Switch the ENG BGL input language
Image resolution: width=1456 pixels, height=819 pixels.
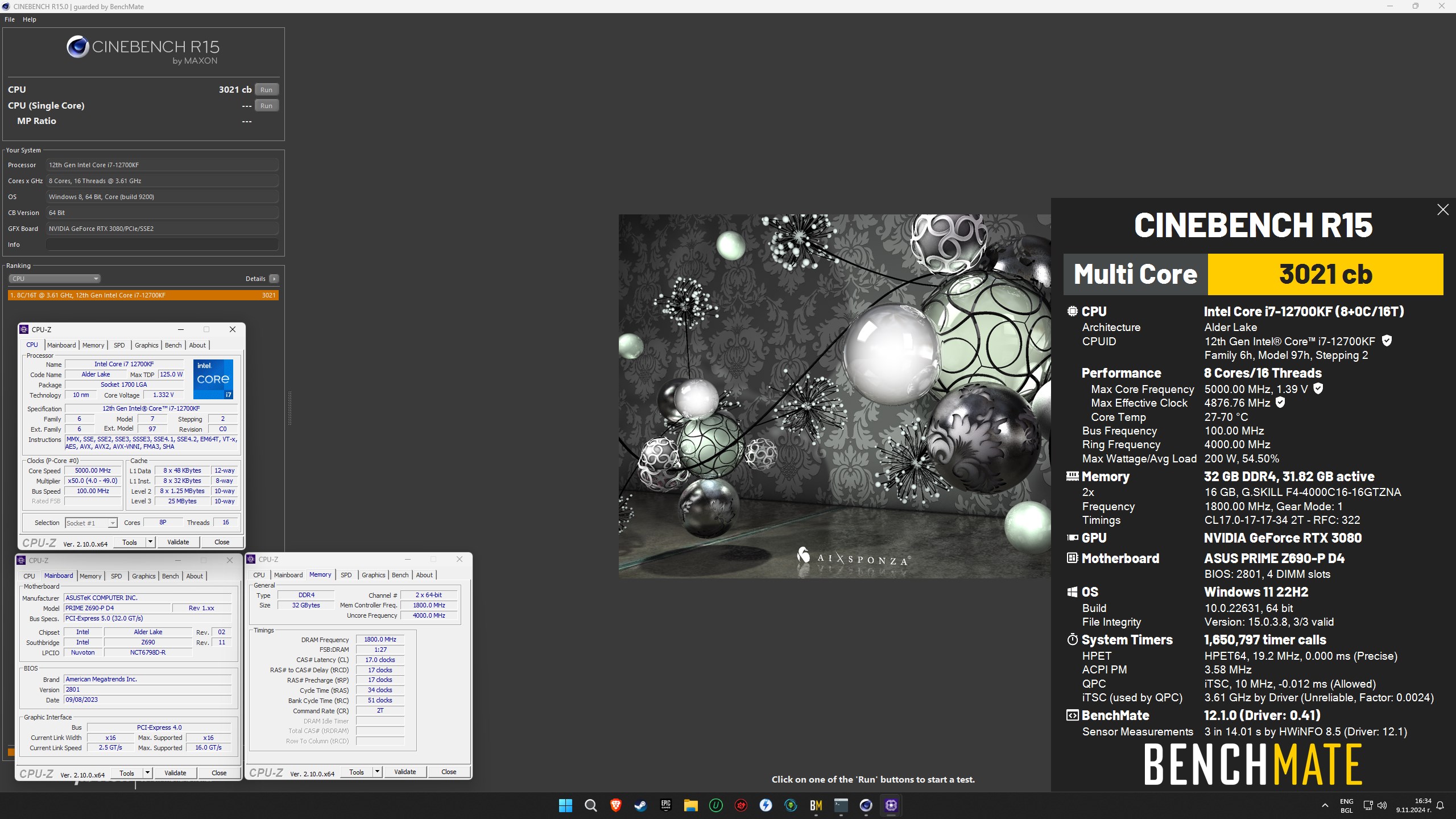[x=1347, y=805]
